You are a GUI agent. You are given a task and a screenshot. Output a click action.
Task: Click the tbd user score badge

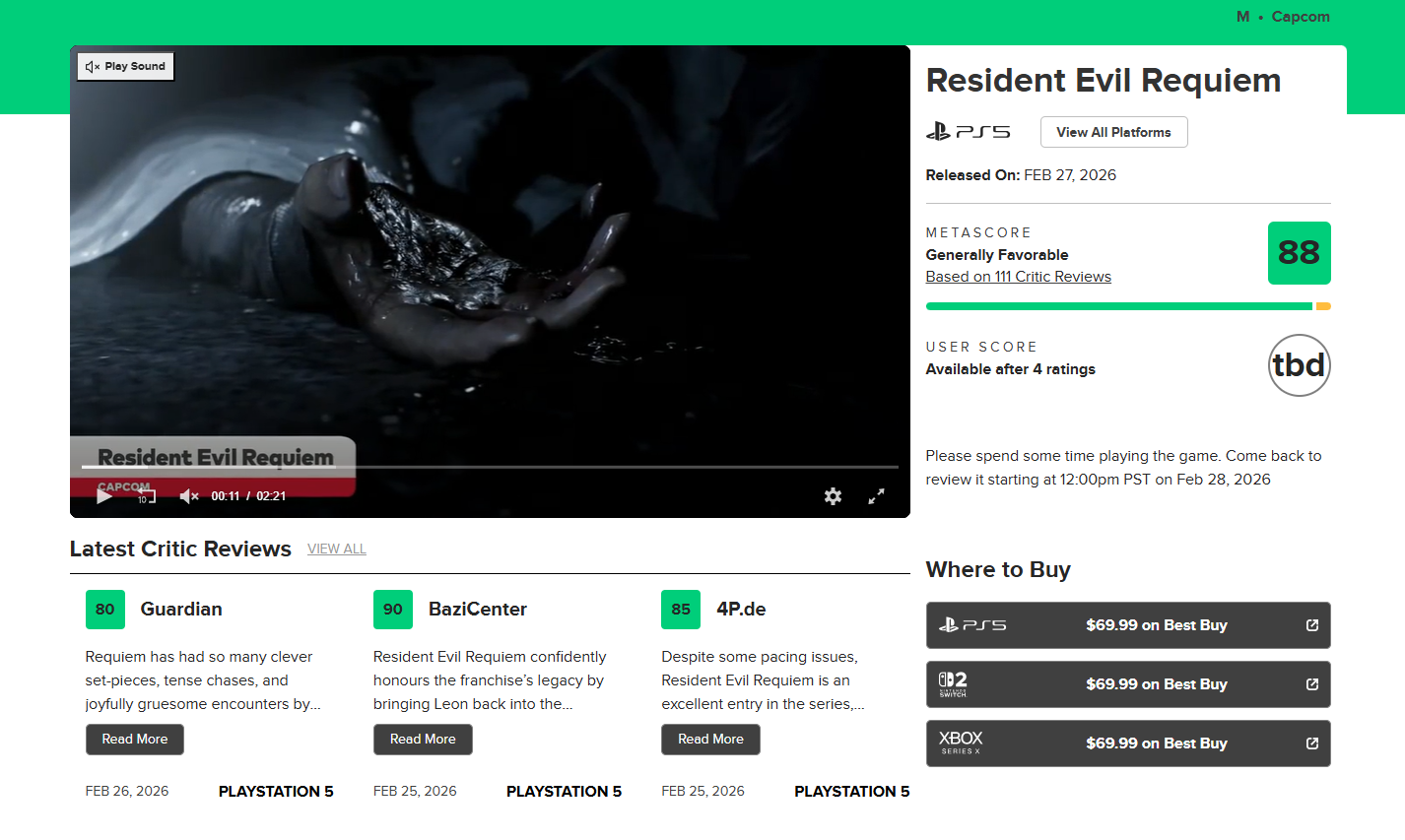[1299, 365]
